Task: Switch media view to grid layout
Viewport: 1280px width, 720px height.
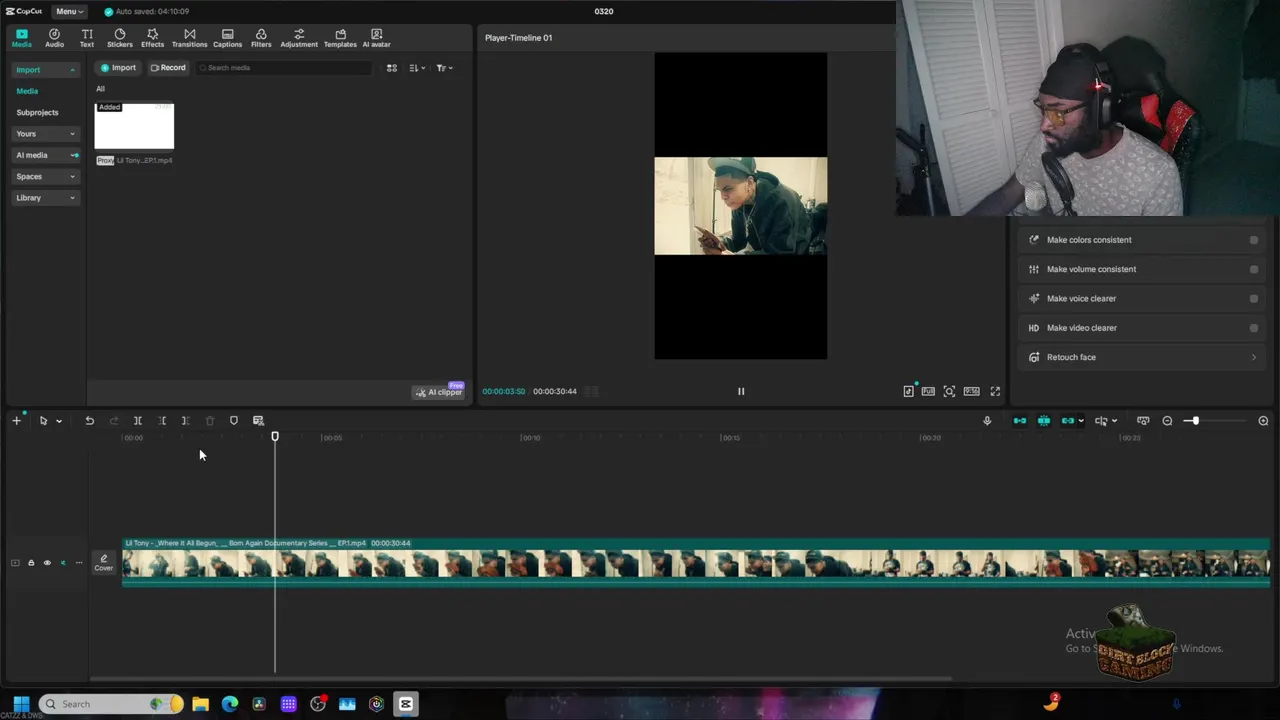Action: pos(392,68)
